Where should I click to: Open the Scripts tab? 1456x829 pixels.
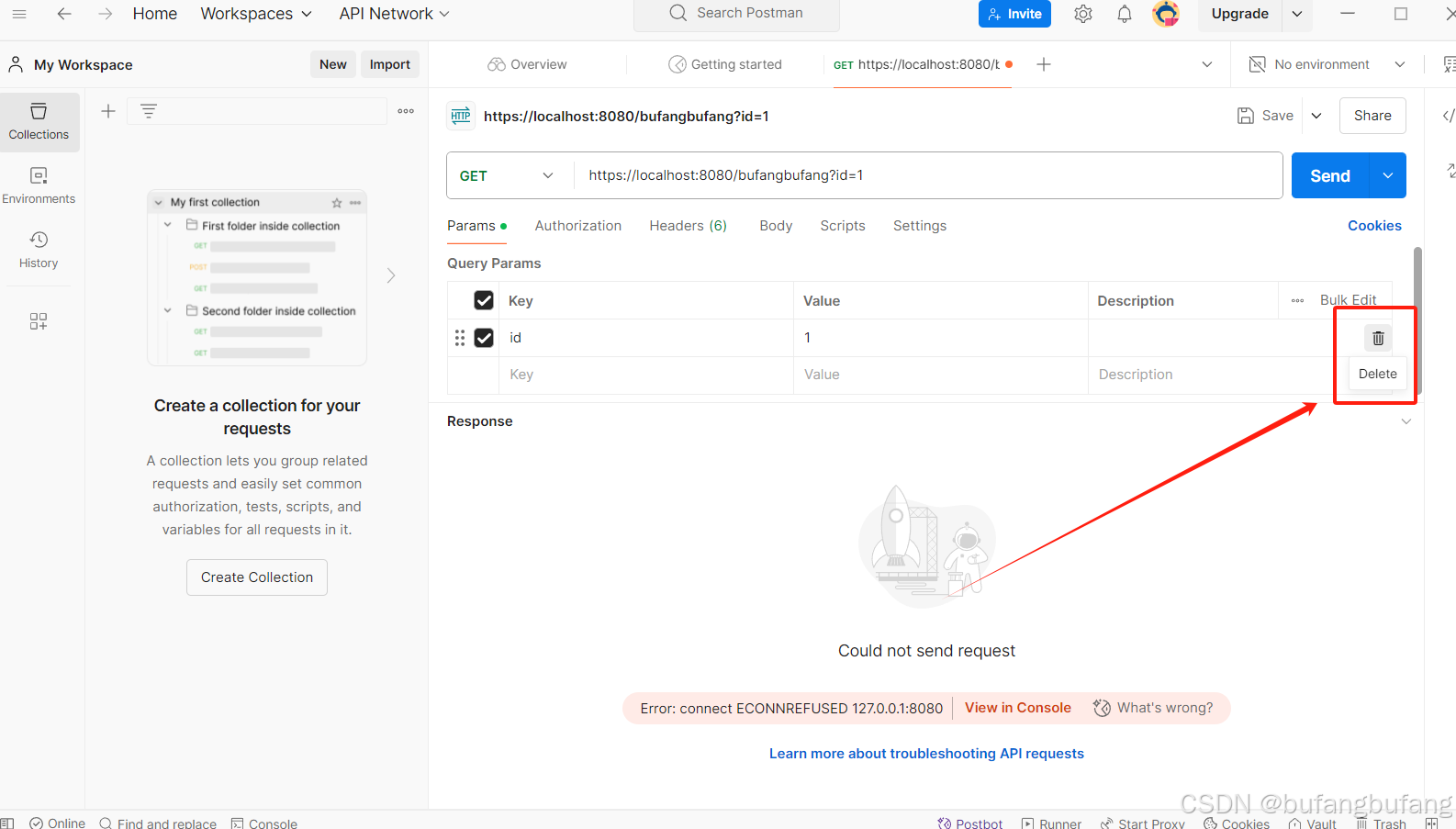[x=843, y=226]
